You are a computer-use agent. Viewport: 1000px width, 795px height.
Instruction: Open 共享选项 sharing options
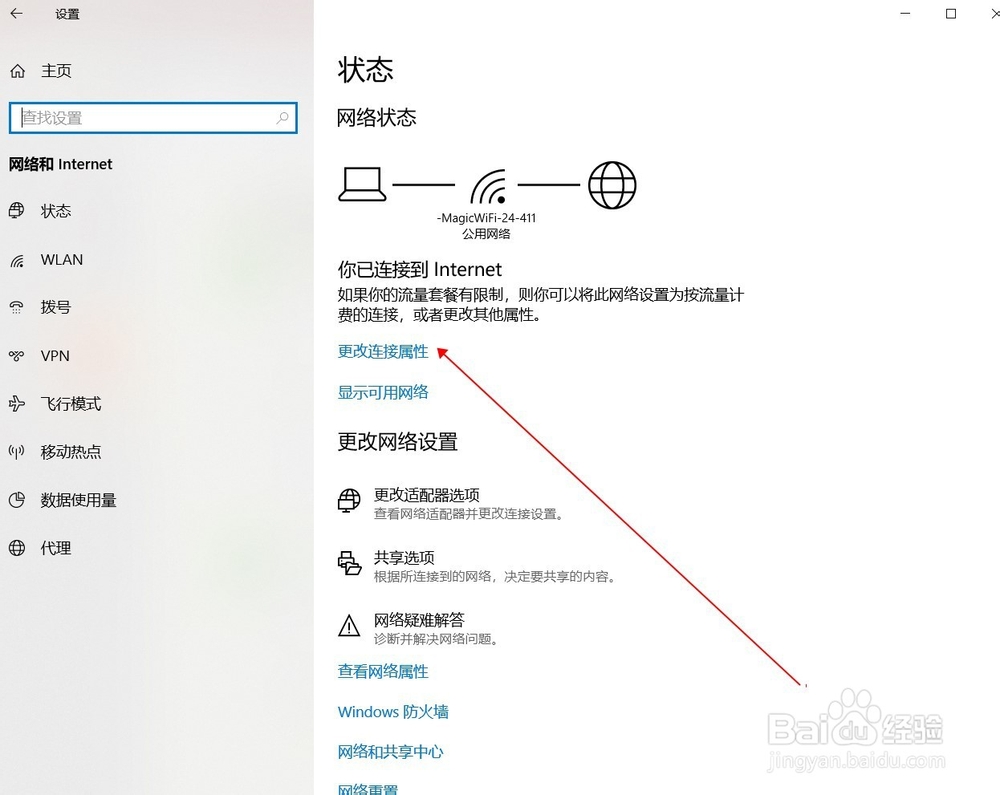403,557
